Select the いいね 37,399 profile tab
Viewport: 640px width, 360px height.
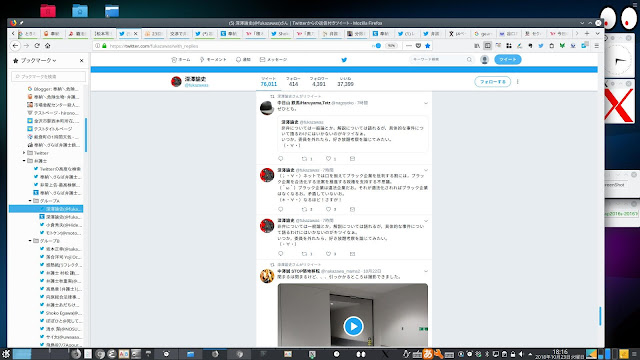click(345, 82)
